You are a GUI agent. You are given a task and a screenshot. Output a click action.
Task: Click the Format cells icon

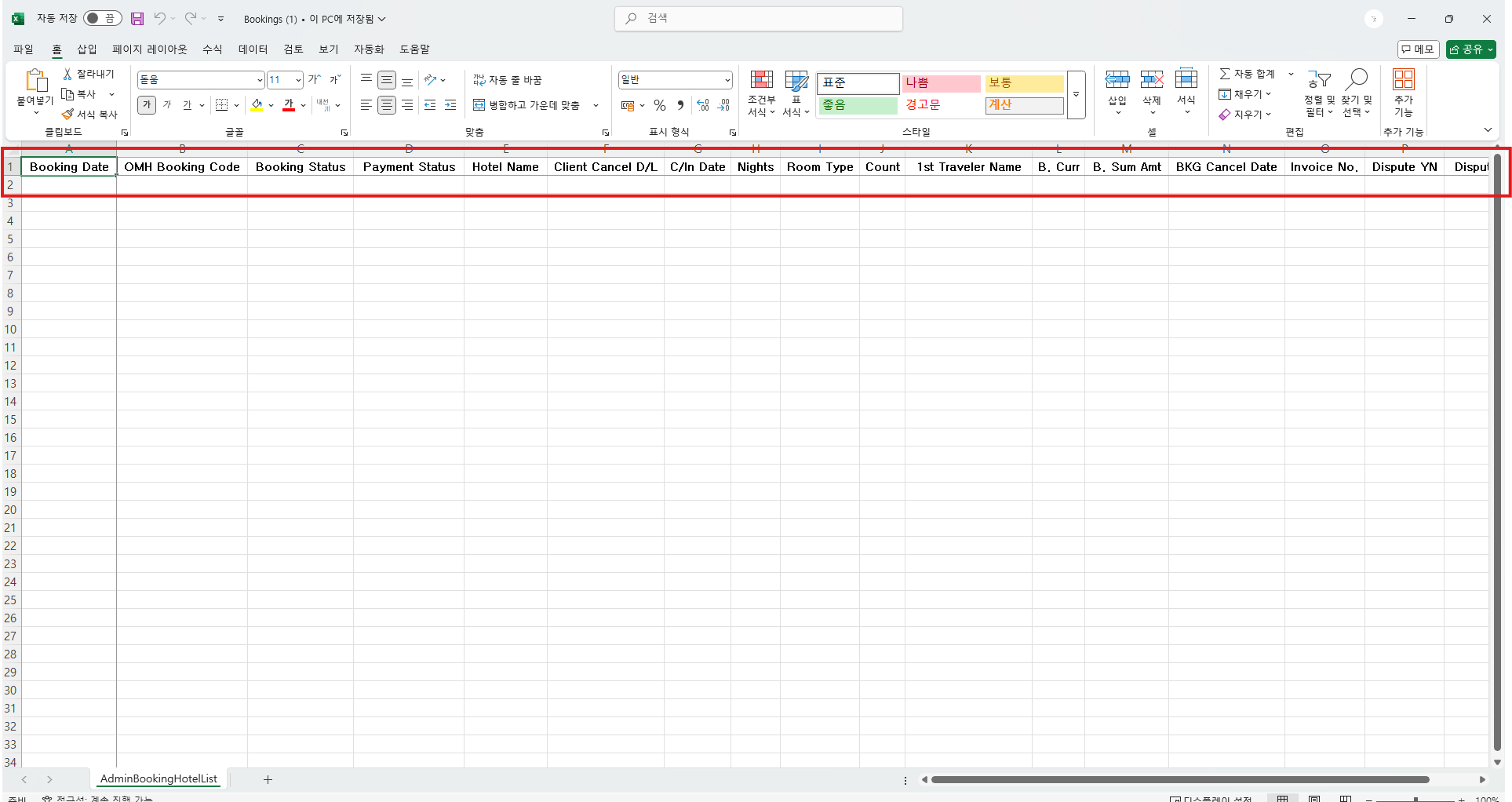(x=1186, y=78)
